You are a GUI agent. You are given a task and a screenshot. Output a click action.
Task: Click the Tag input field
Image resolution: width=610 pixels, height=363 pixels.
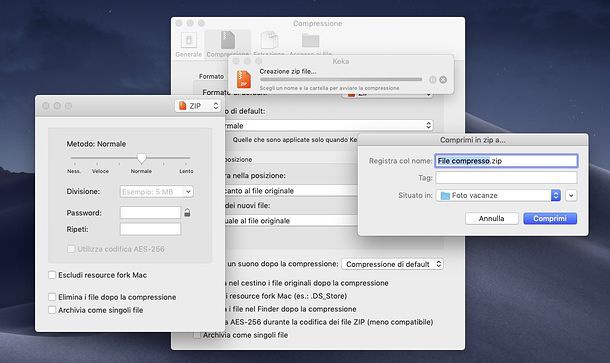506,177
